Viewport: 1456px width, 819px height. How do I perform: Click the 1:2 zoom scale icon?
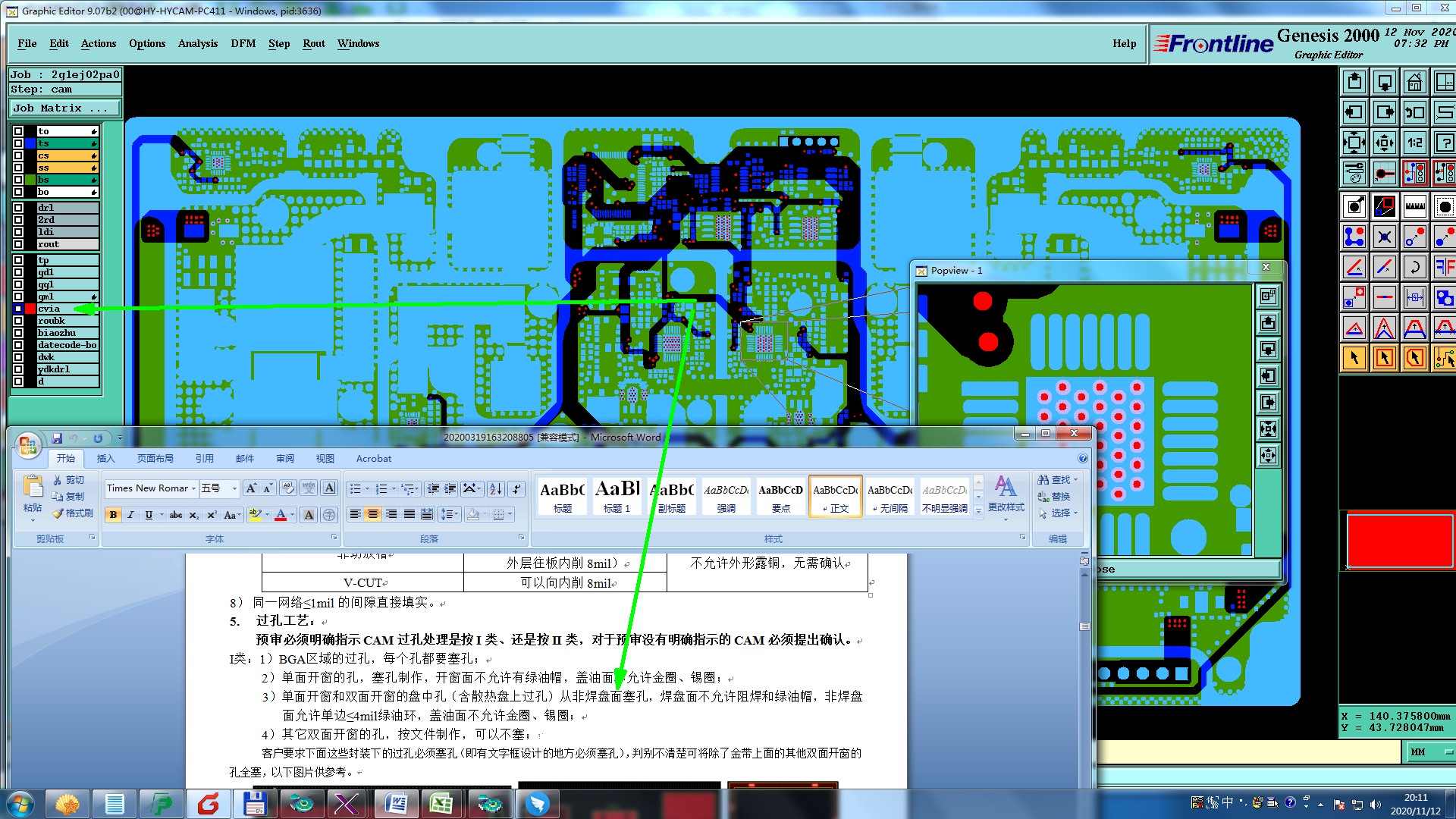tap(1414, 143)
